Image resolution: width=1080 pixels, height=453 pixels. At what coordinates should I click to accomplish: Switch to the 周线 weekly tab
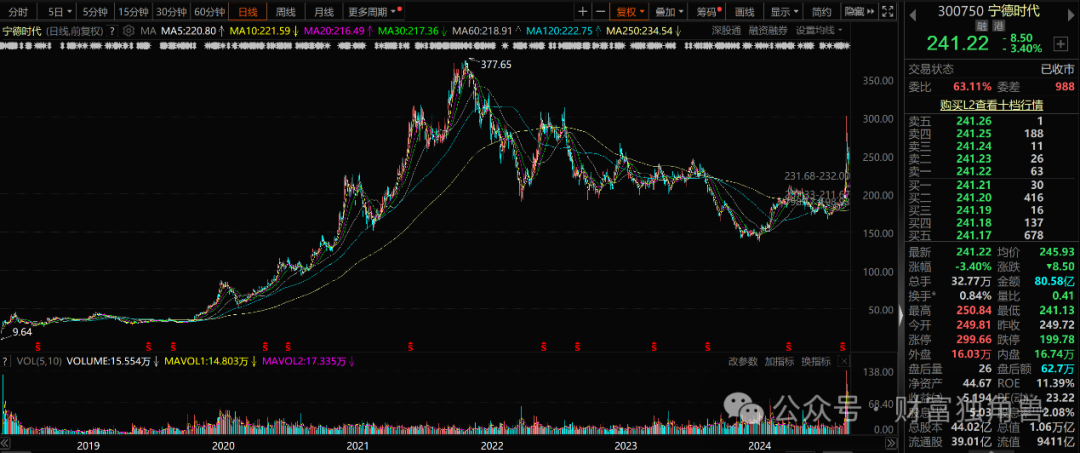(285, 12)
